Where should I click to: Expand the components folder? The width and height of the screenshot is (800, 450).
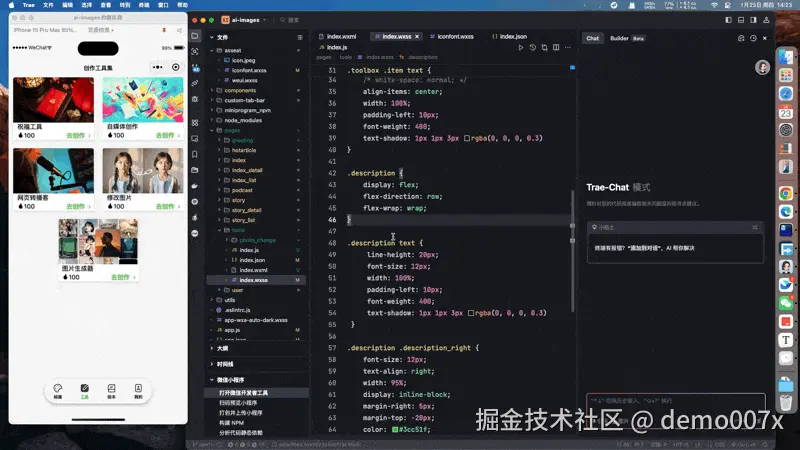[212, 90]
